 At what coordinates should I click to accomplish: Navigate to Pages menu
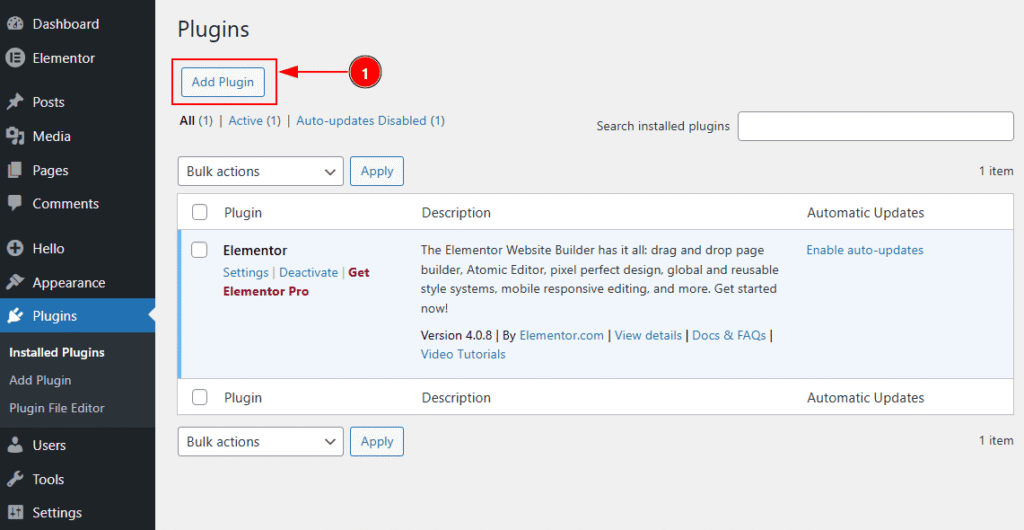coord(50,170)
